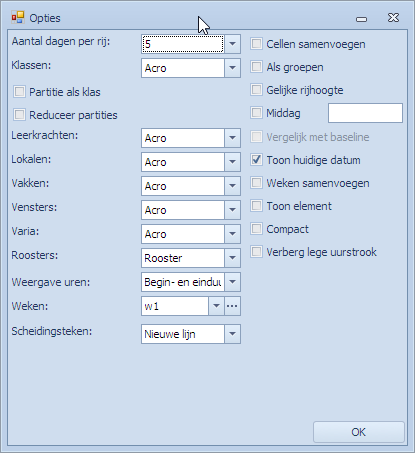This screenshot has width=415, height=453.
Task: Open the Weken ellipsis button
Action: [x=232, y=306]
